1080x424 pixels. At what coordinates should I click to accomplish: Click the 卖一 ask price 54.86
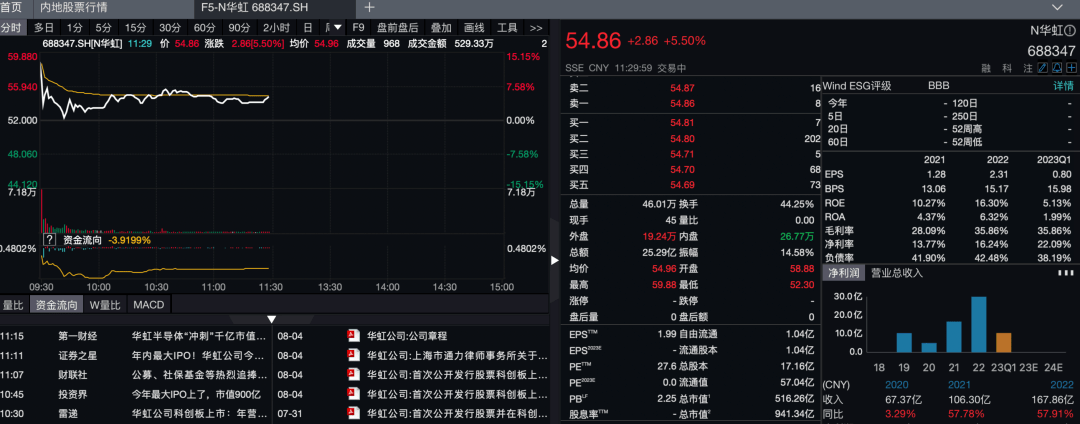click(x=683, y=104)
